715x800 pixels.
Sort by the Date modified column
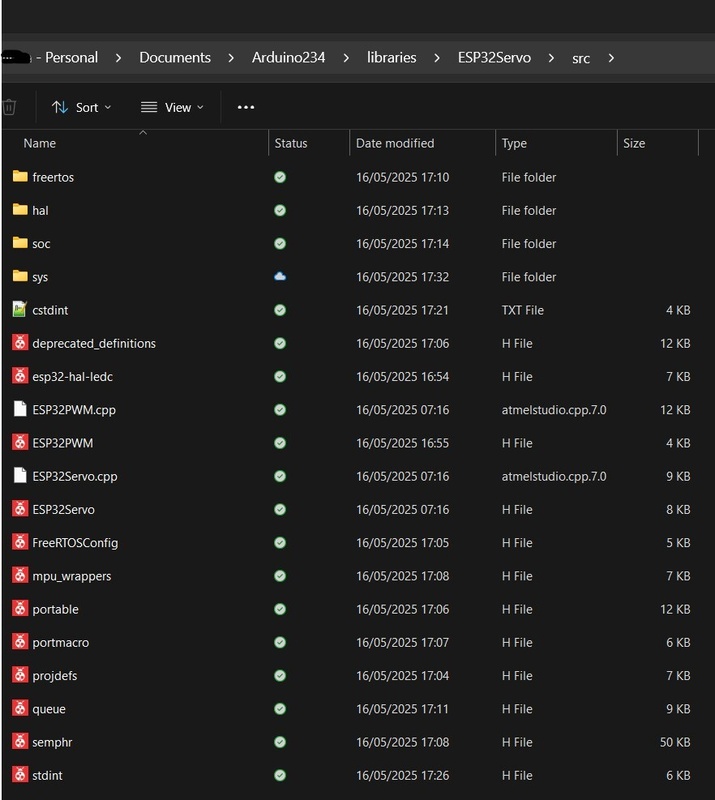394,143
